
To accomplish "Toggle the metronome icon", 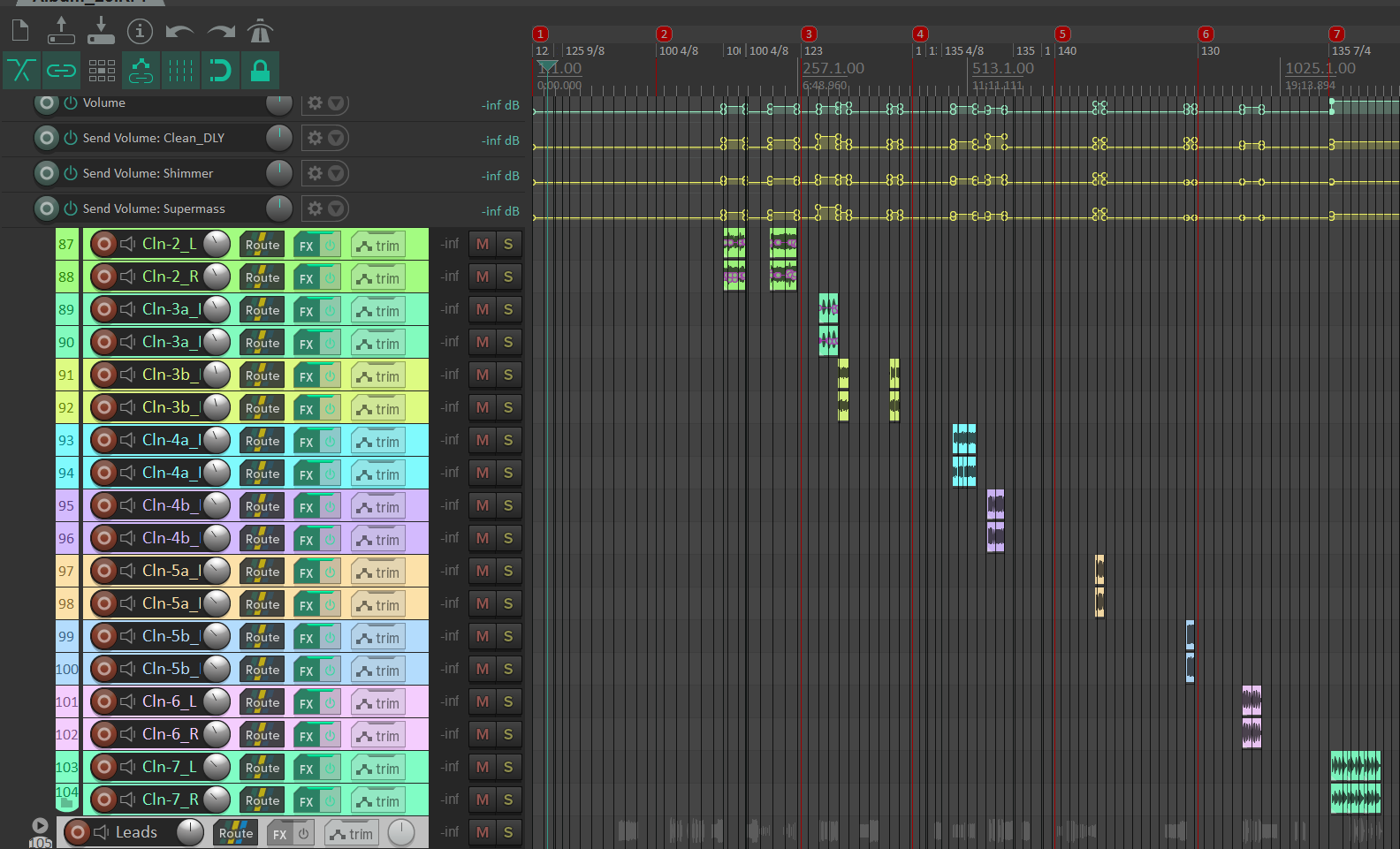I will coord(260,31).
